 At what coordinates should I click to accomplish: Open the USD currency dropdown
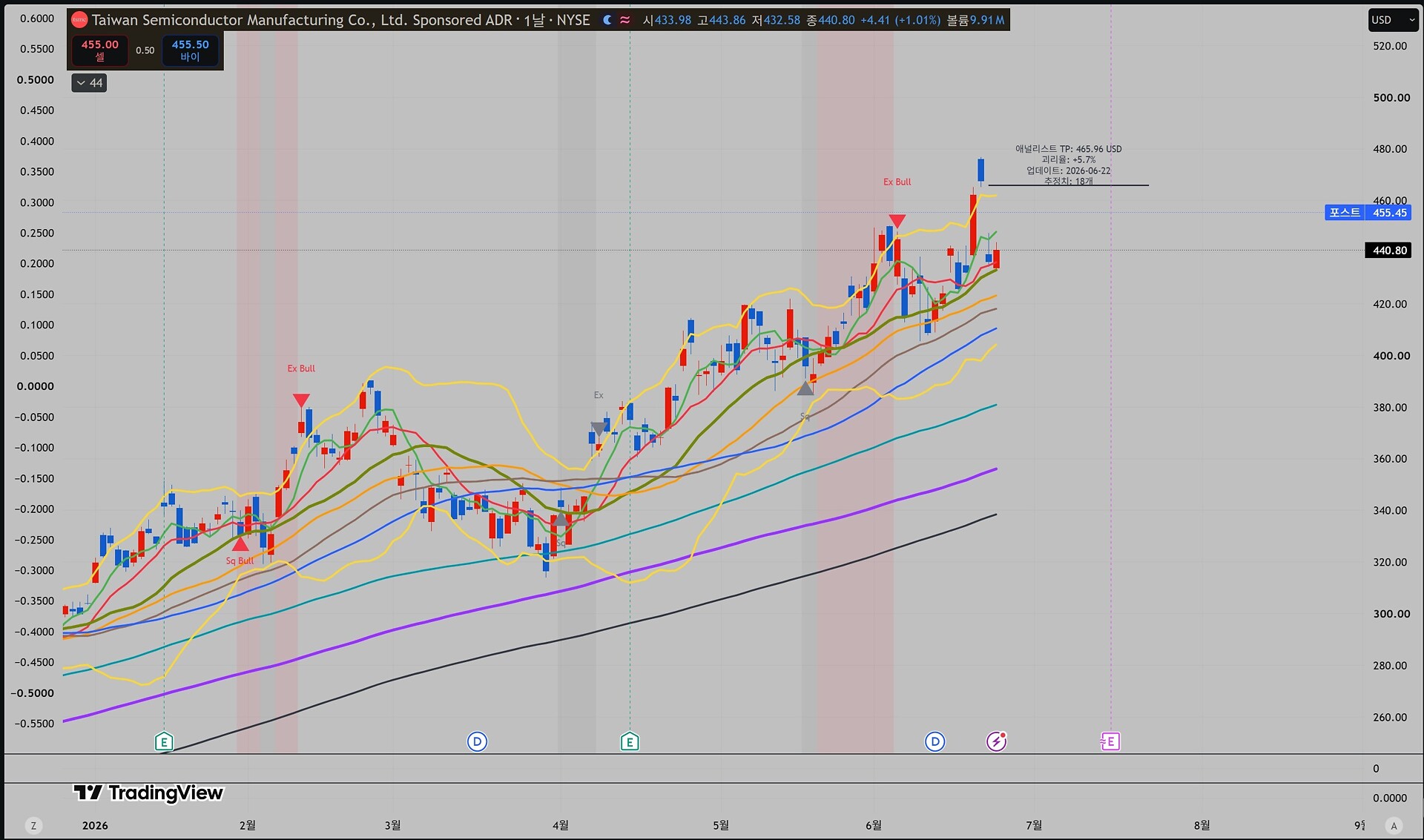point(1393,20)
